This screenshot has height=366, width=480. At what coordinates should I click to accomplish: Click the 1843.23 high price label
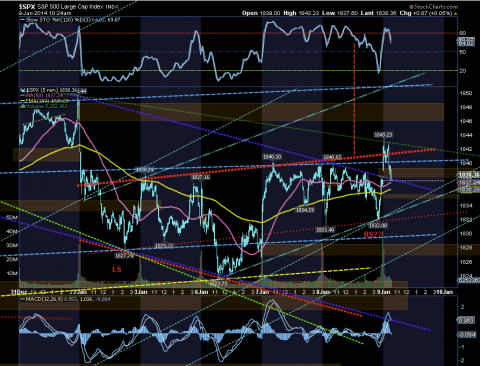383,135
